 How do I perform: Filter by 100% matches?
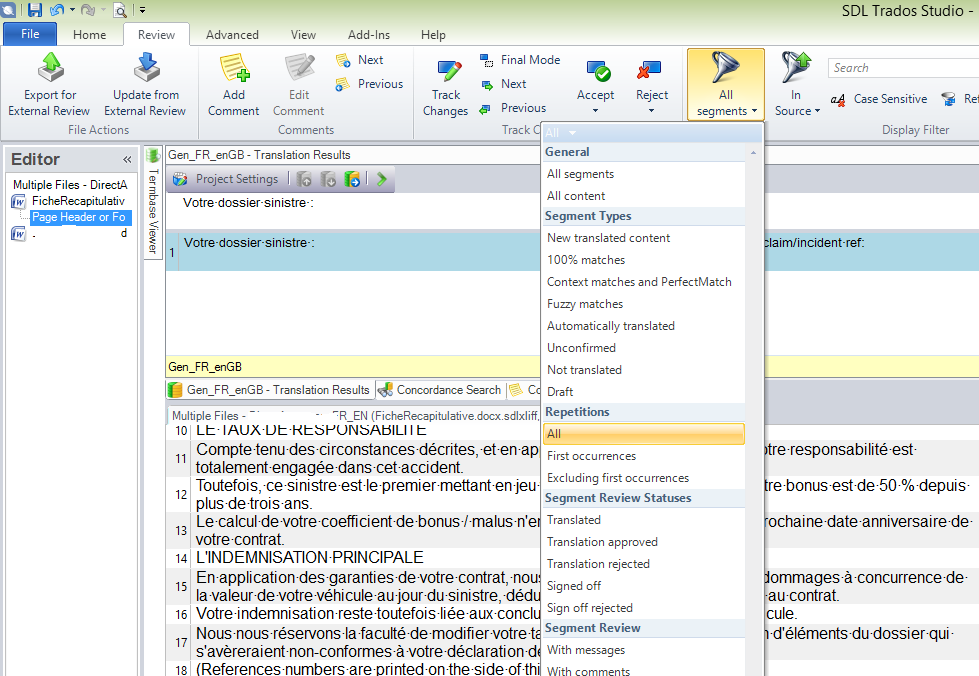tap(644, 260)
